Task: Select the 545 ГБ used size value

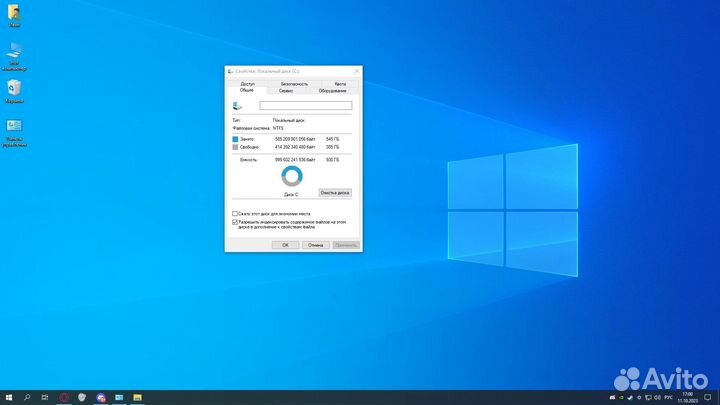Action: tap(332, 139)
